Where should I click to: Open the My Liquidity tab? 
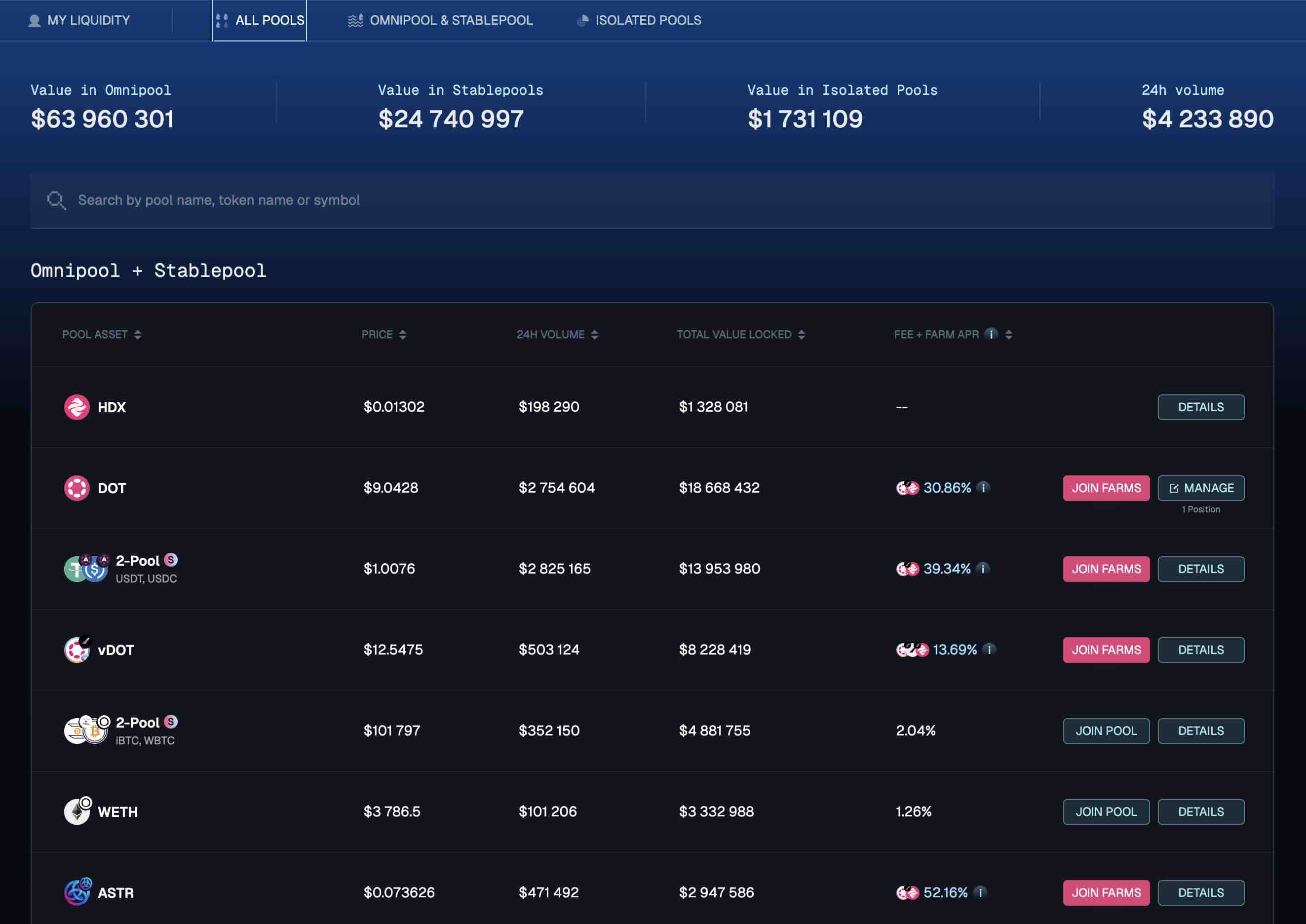(x=79, y=20)
